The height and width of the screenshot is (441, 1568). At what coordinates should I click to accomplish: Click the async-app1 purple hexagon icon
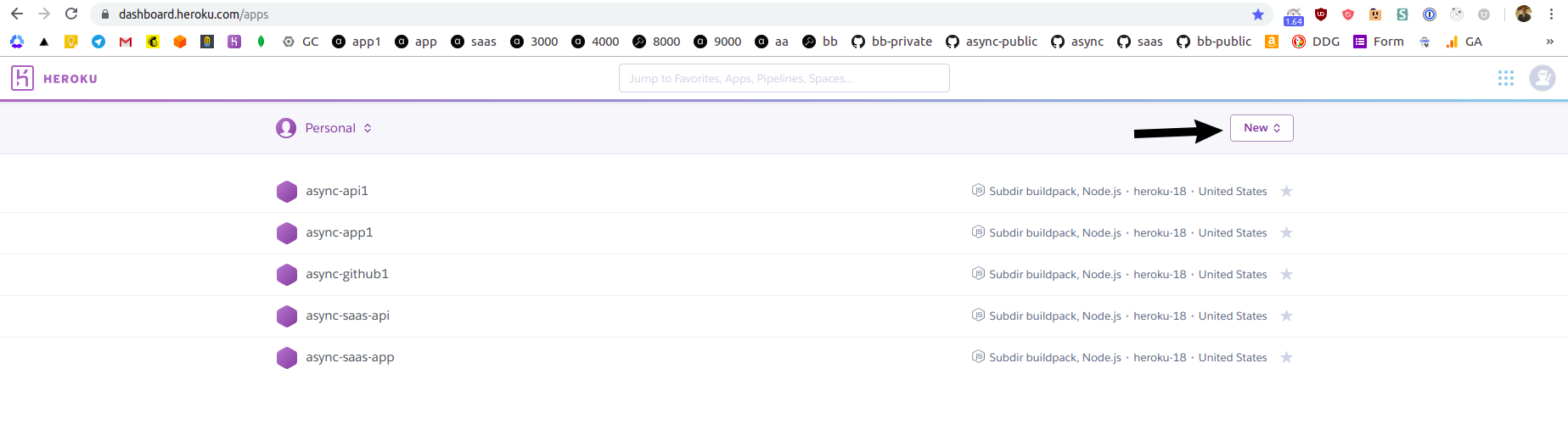(287, 232)
